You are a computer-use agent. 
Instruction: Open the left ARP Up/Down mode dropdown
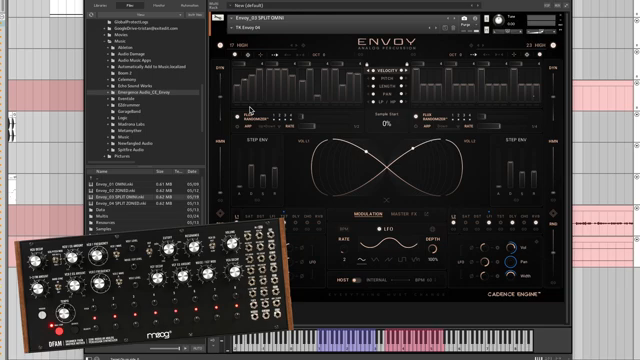point(269,127)
